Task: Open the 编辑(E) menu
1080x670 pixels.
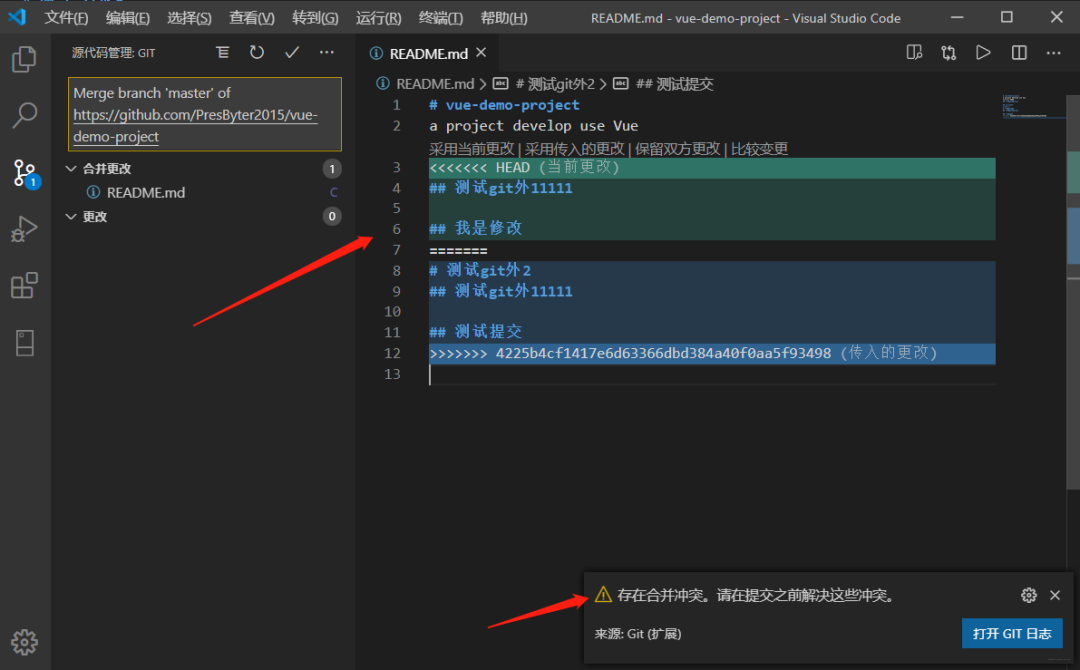Action: point(127,18)
